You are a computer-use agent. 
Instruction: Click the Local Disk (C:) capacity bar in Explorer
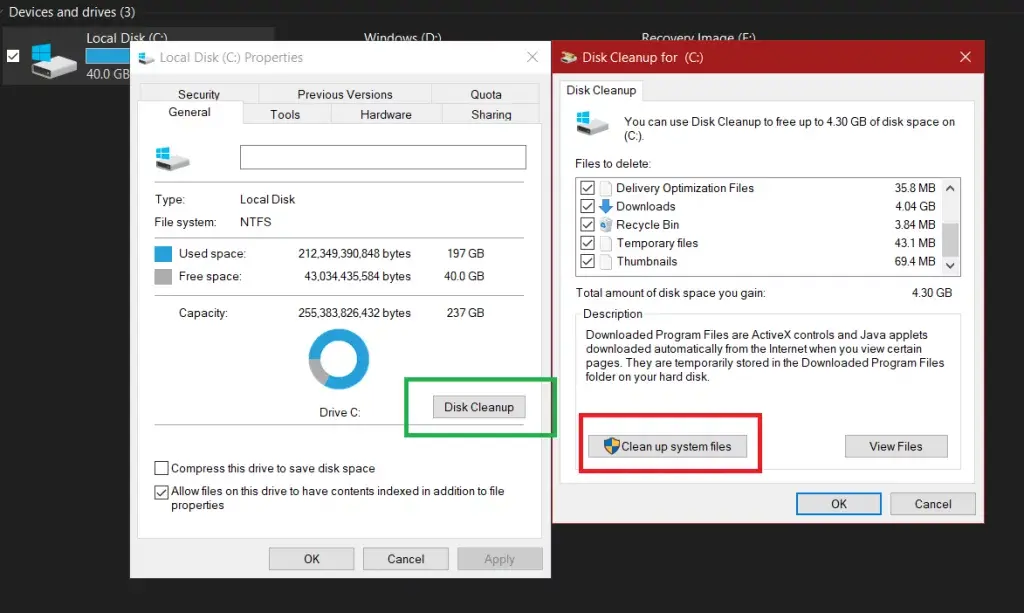(x=108, y=56)
